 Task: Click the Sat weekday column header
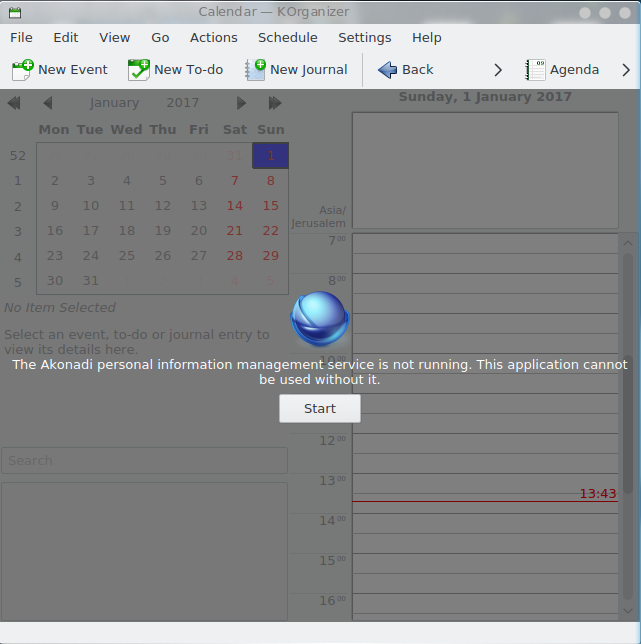click(x=234, y=130)
